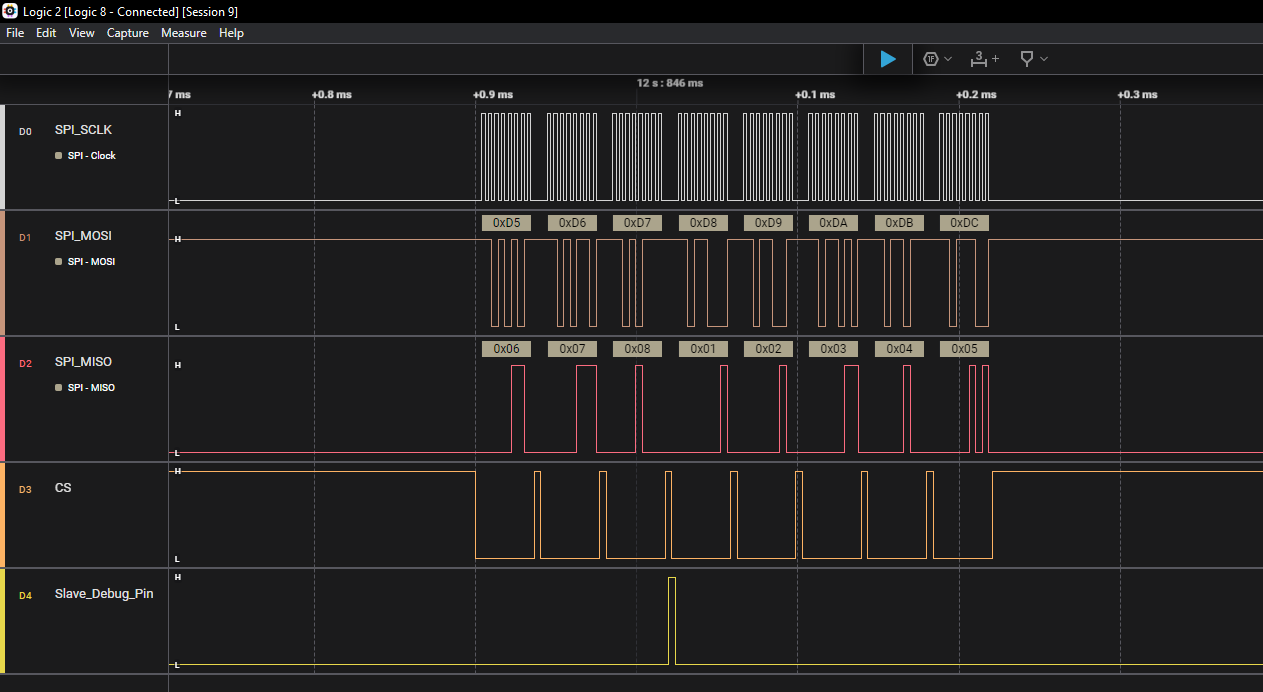Select the Slave_Debug_Pin channel label

point(104,594)
